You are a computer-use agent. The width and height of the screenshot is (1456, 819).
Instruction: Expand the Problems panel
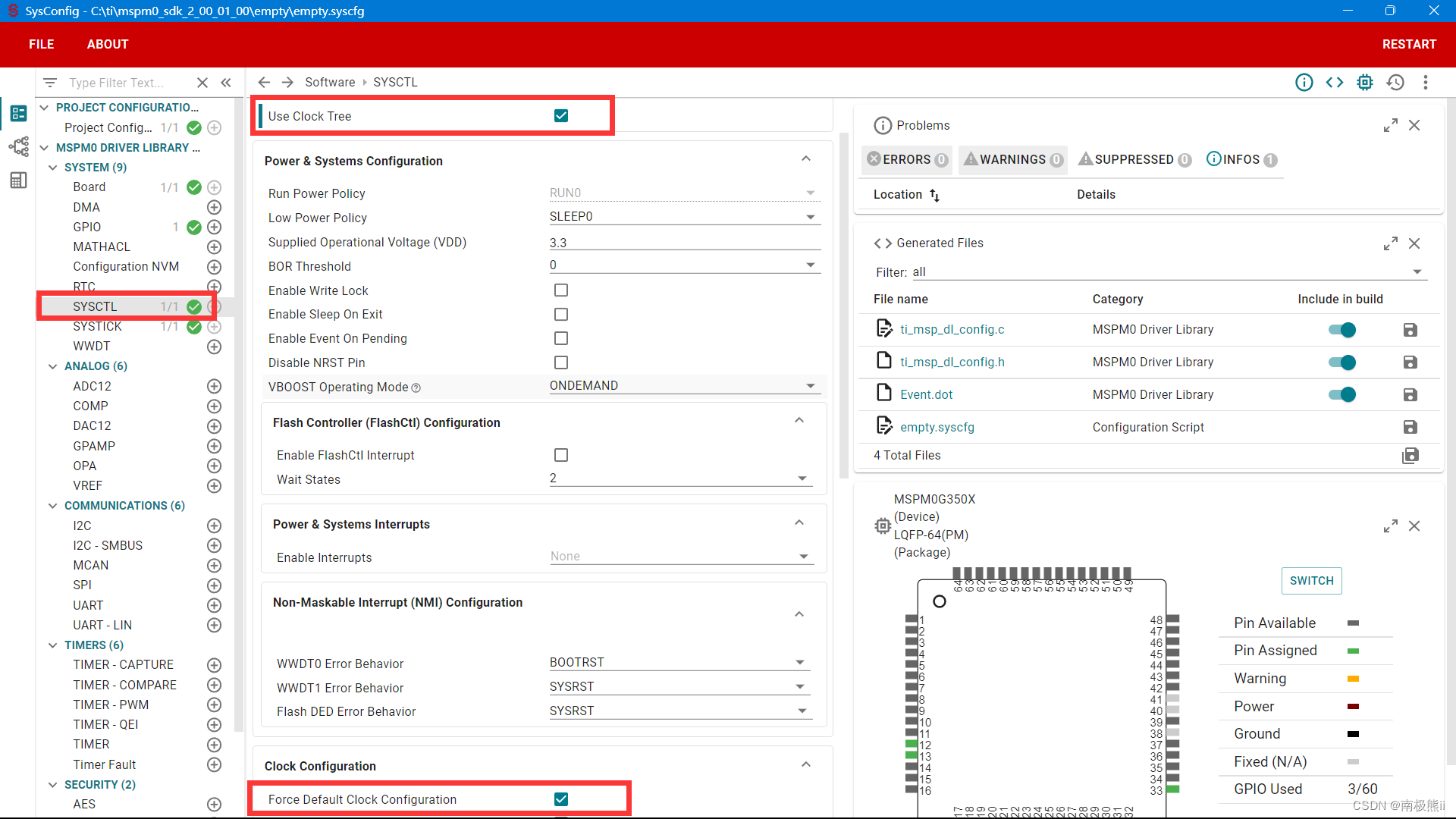(x=1390, y=125)
